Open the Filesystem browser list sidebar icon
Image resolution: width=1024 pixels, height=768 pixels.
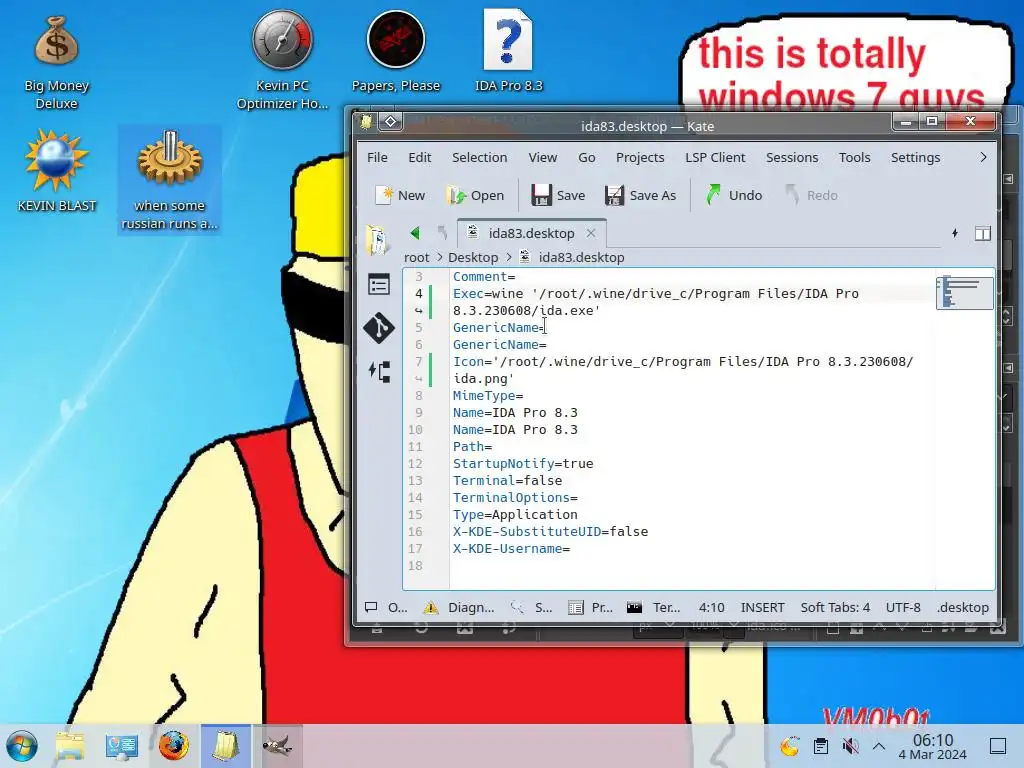379,285
